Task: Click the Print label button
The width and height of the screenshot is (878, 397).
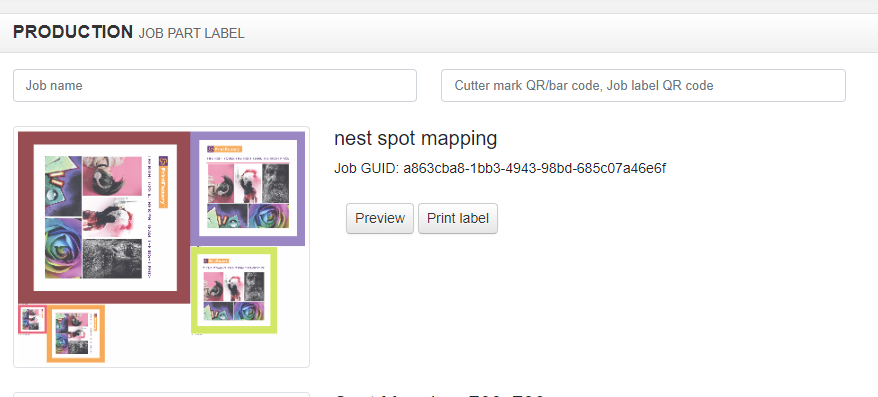Action: [457, 218]
